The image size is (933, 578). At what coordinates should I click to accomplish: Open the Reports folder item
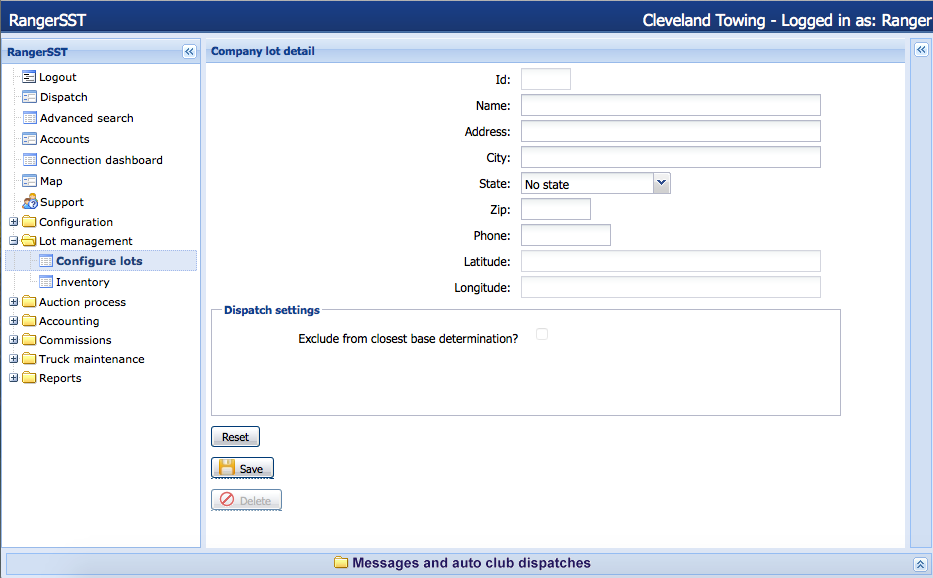tap(59, 378)
